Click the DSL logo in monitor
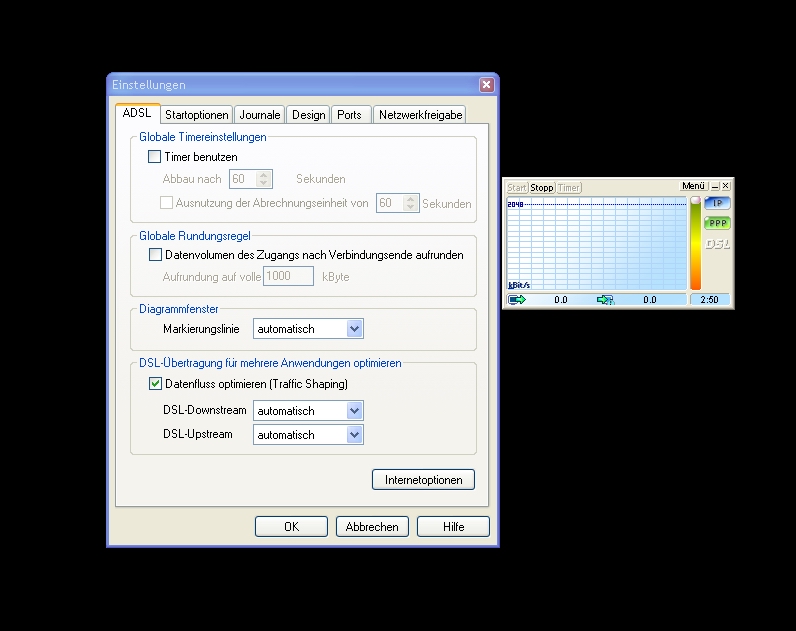The image size is (796, 631). 717,244
